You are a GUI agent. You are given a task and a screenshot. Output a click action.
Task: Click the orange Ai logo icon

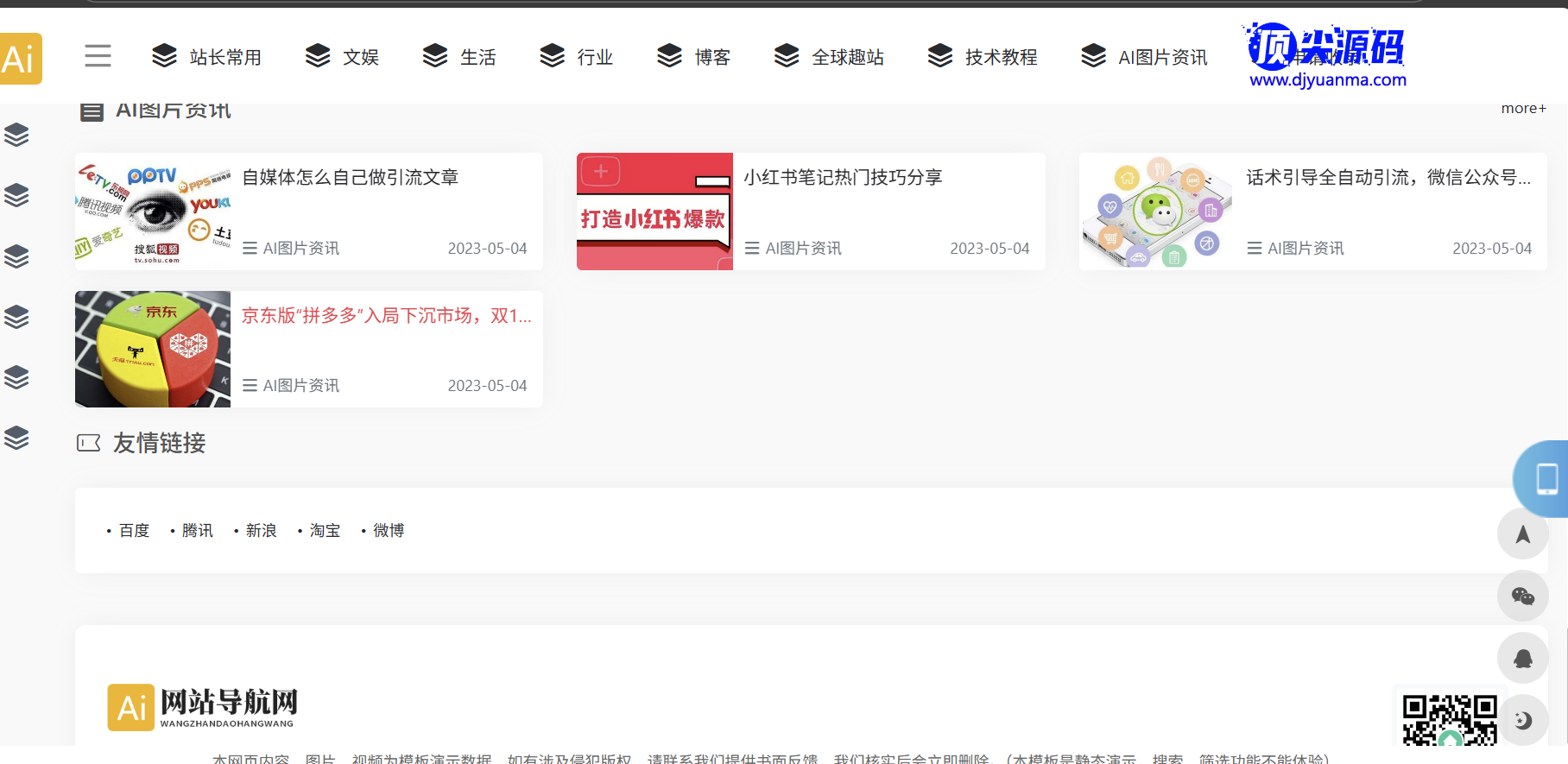point(21,59)
